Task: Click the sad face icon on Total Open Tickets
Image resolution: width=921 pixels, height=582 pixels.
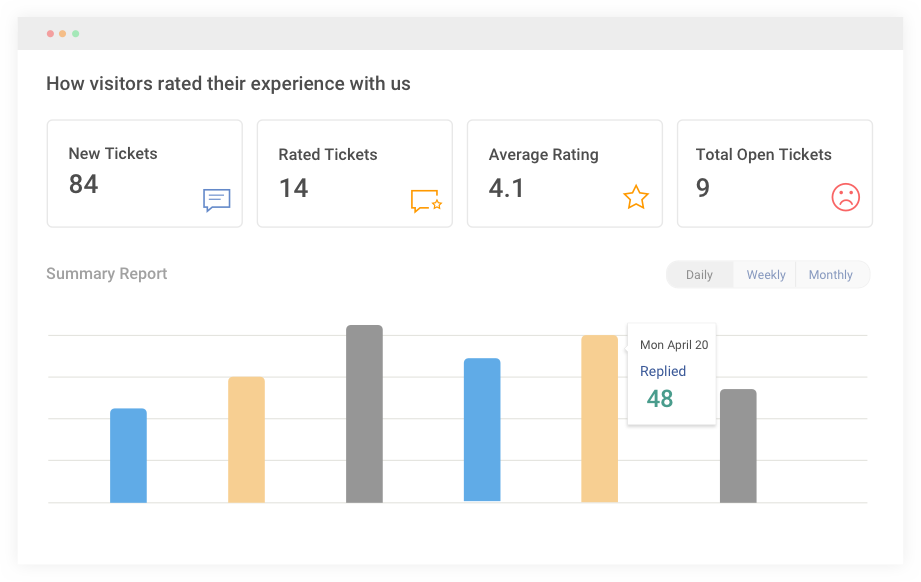Action: 845,198
